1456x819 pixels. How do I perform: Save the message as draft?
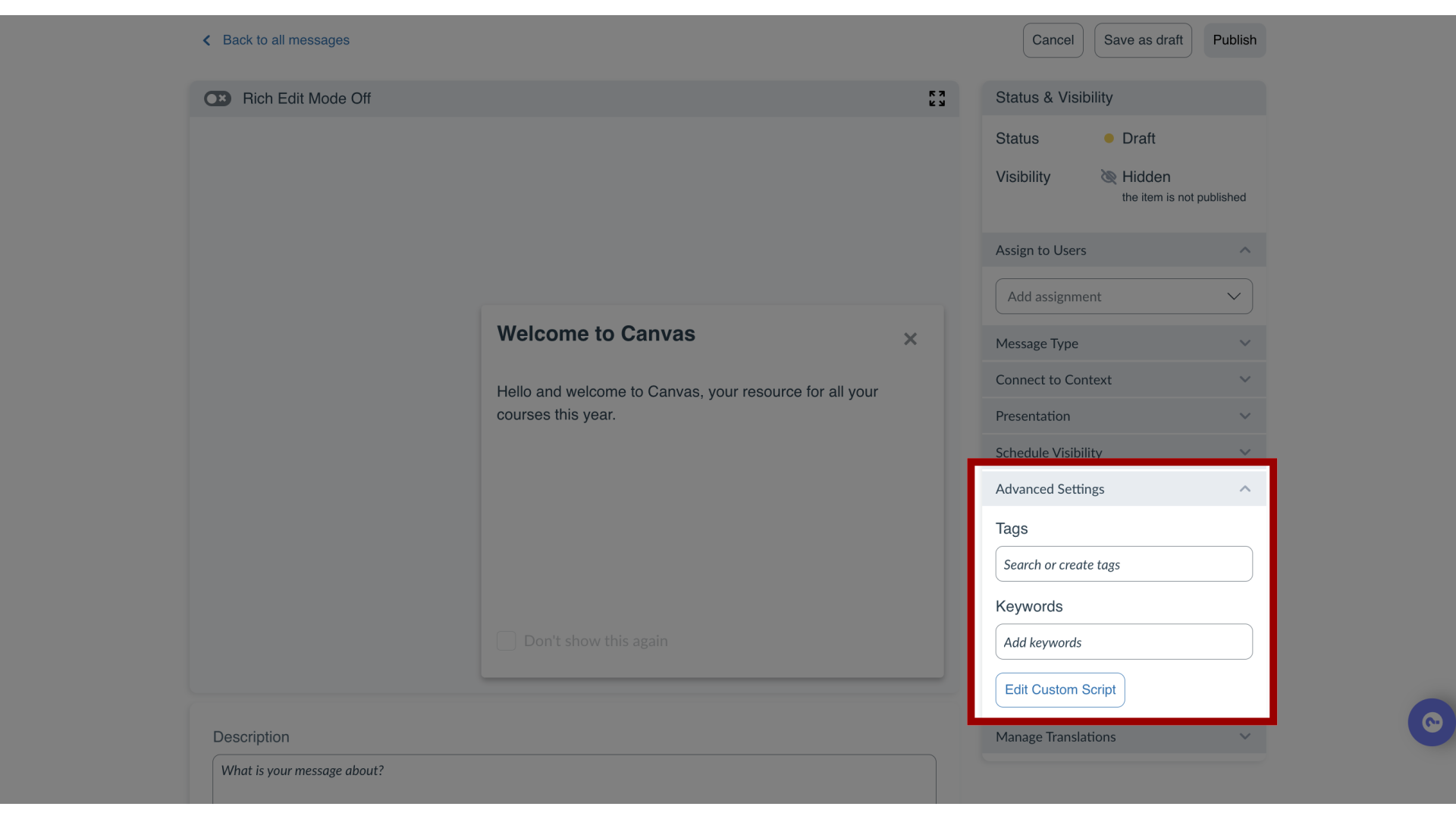[x=1143, y=40]
